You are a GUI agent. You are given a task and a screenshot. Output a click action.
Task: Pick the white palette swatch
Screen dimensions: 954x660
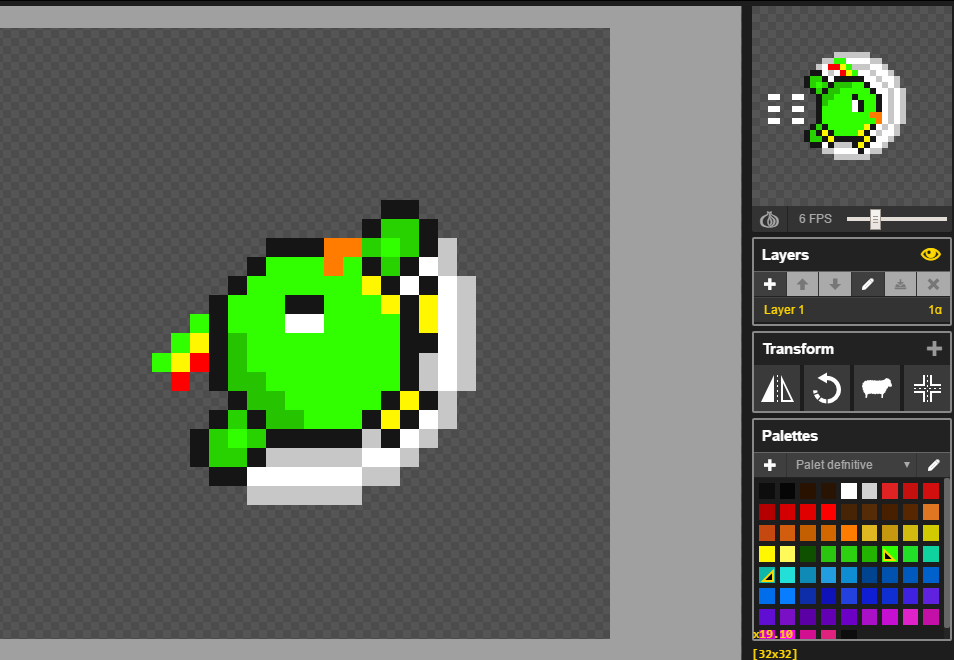coord(849,491)
